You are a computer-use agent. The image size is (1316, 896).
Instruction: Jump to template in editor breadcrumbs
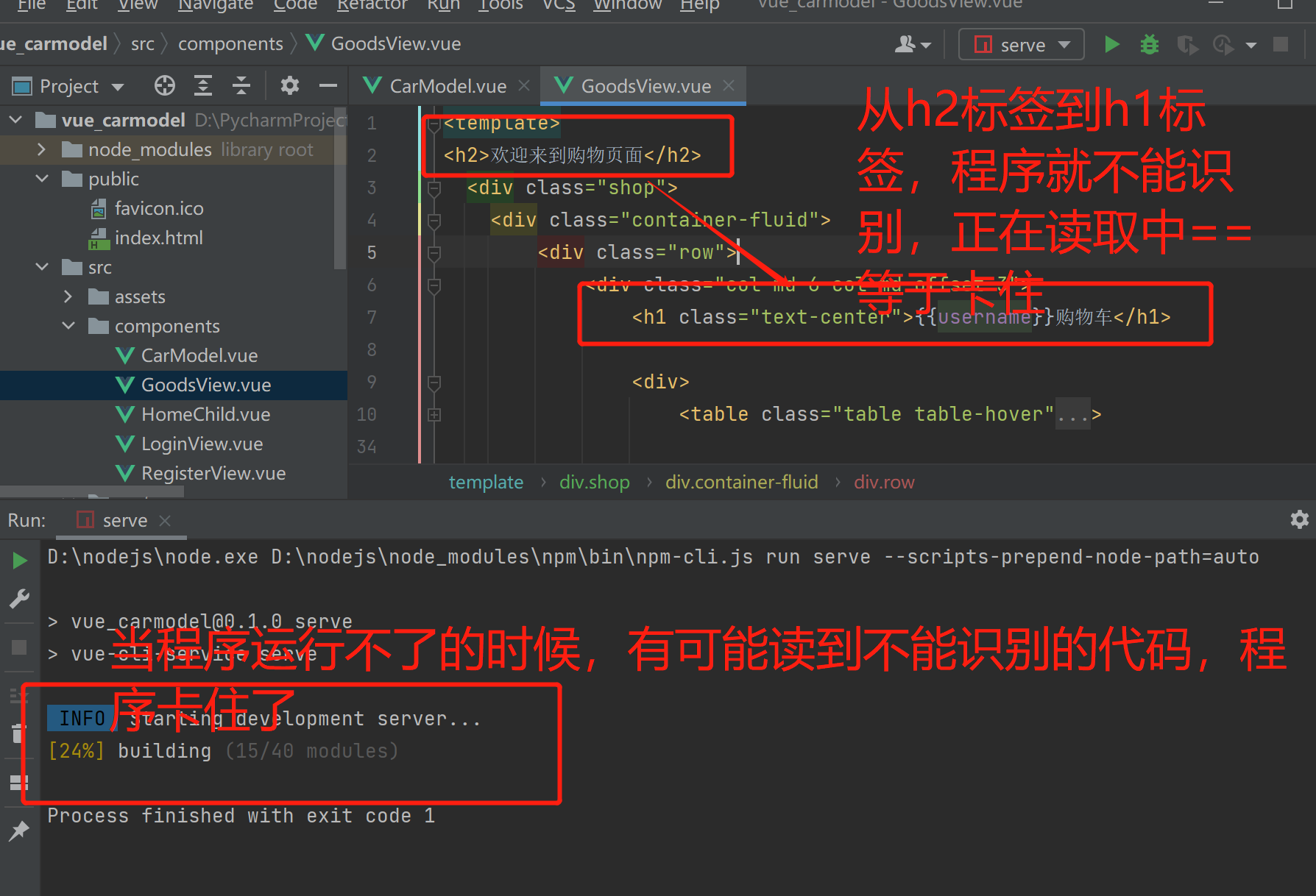click(x=486, y=483)
